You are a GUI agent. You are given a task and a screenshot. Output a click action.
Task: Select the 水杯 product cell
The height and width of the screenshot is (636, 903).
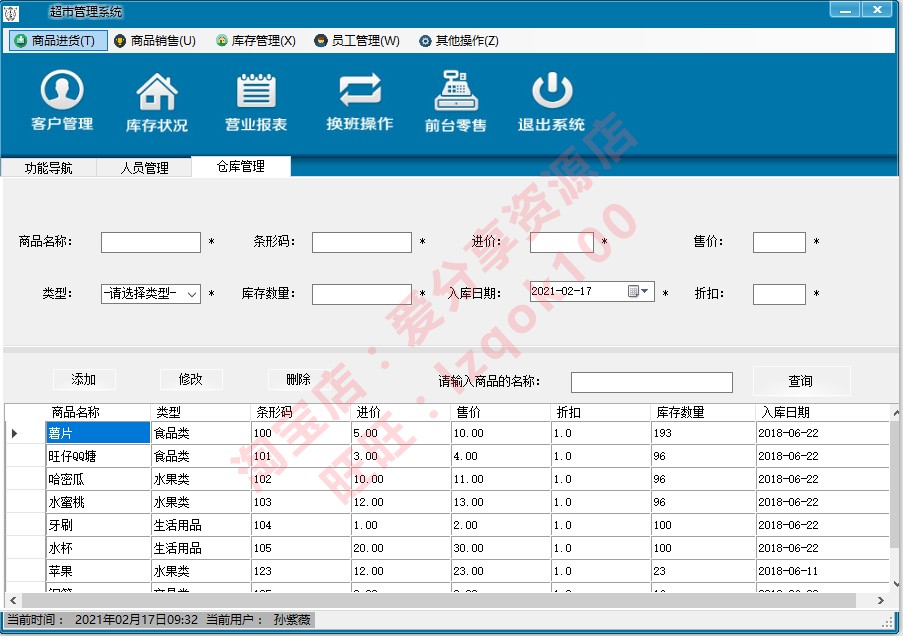98,548
